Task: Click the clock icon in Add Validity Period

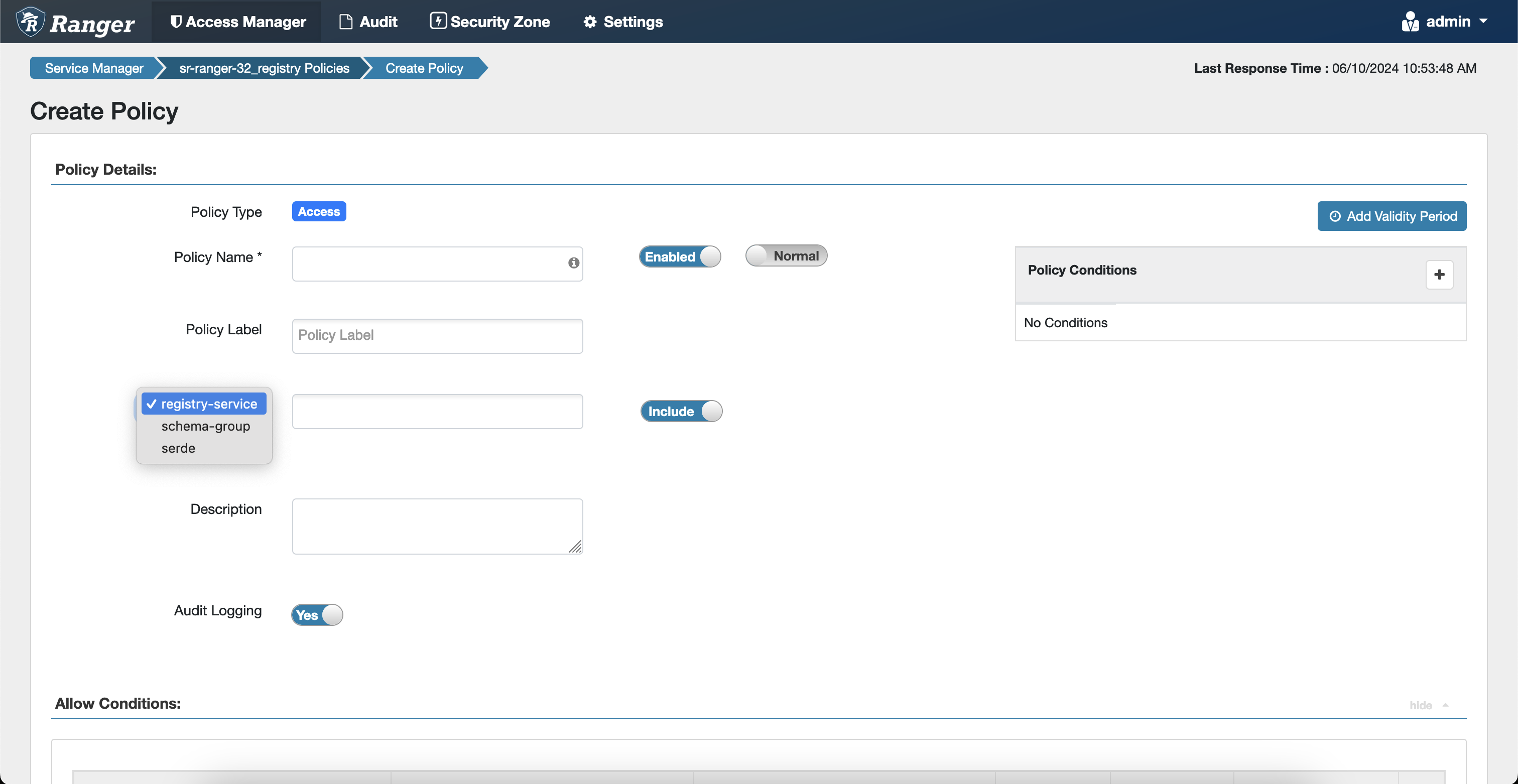Action: click(1335, 216)
